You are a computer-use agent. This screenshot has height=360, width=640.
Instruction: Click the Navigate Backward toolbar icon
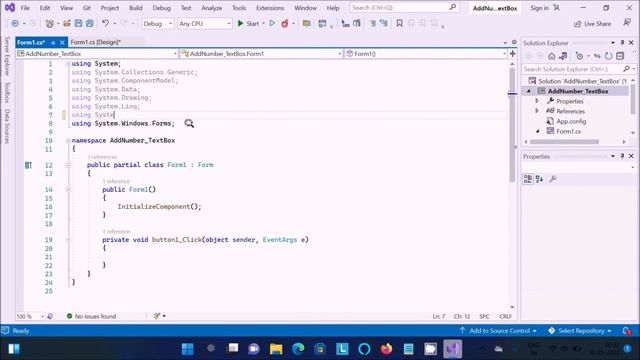pos(15,24)
